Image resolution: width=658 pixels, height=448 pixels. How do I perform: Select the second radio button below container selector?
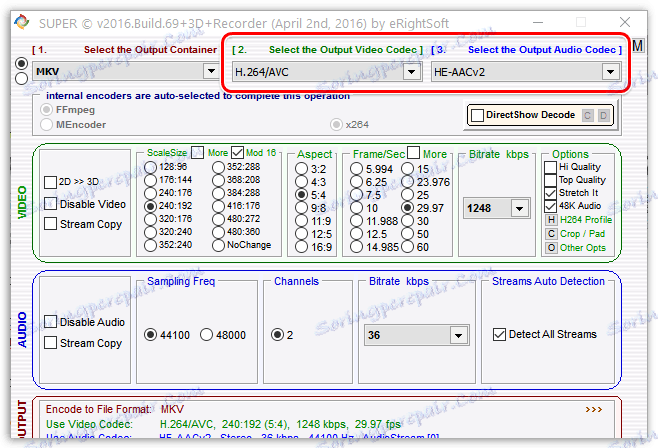tap(21, 78)
